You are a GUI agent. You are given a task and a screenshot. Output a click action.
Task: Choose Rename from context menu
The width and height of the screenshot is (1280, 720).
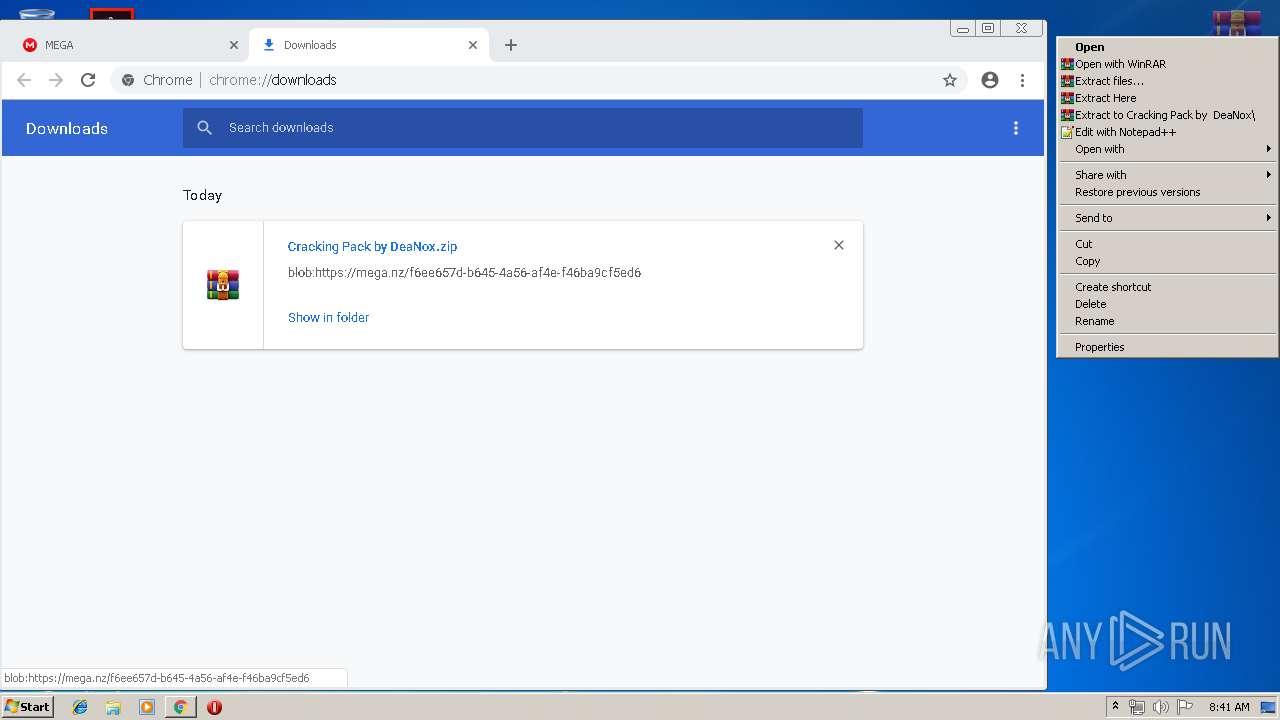[x=1167, y=321]
